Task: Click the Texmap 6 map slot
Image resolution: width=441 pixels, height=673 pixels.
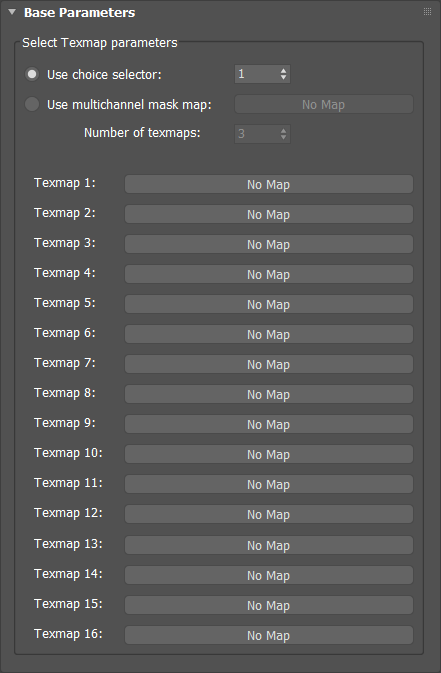Action: point(269,334)
